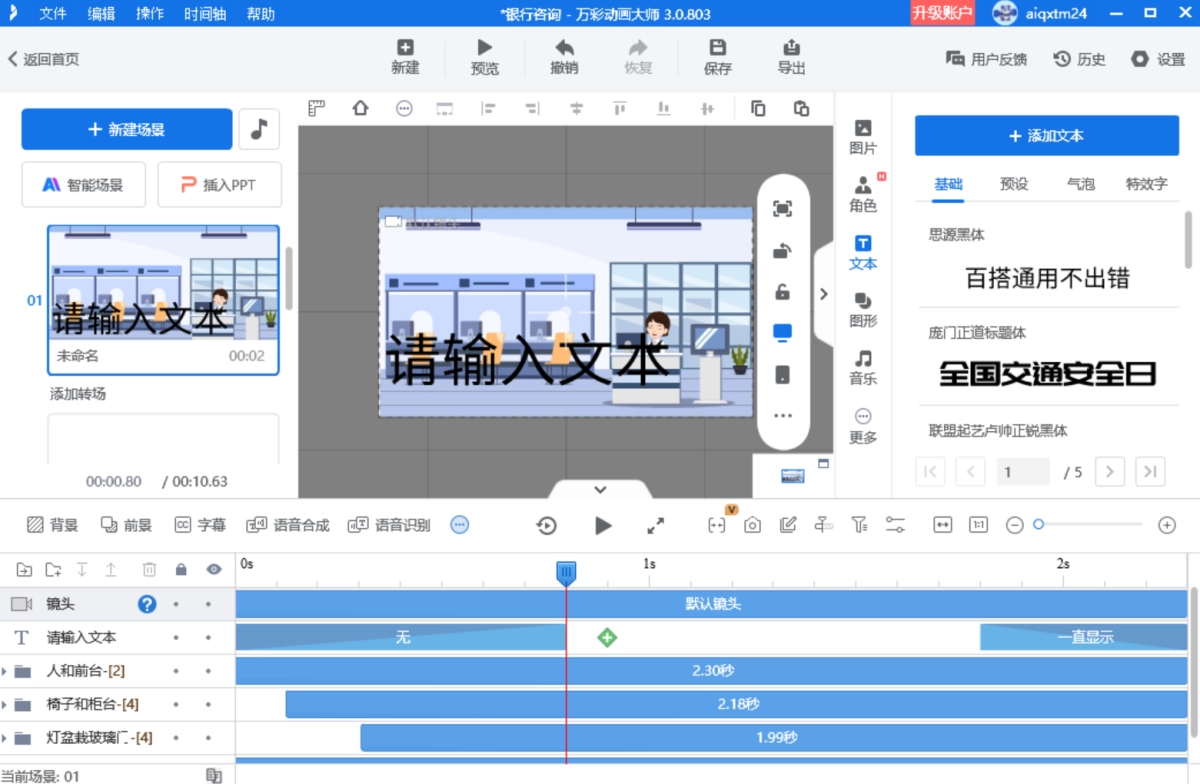Click the 新建场景 button
Image resolution: width=1200 pixels, height=784 pixels.
[127, 130]
